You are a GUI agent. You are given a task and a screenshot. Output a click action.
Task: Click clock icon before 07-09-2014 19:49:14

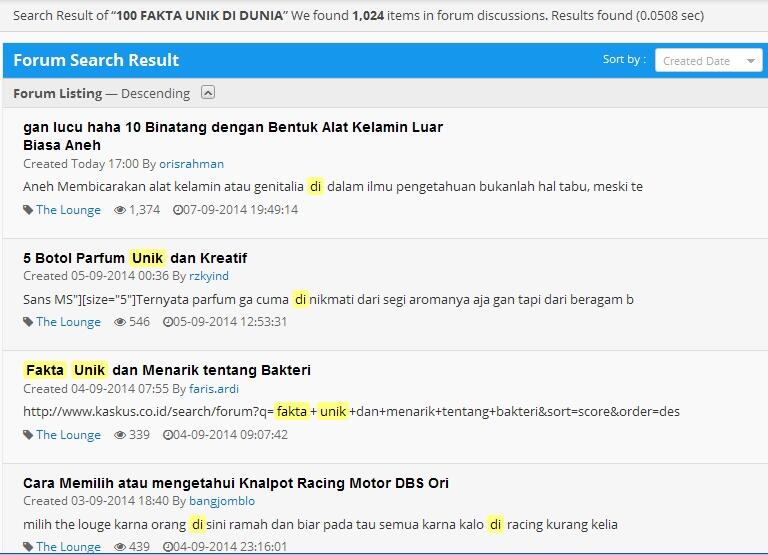pyautogui.click(x=178, y=210)
